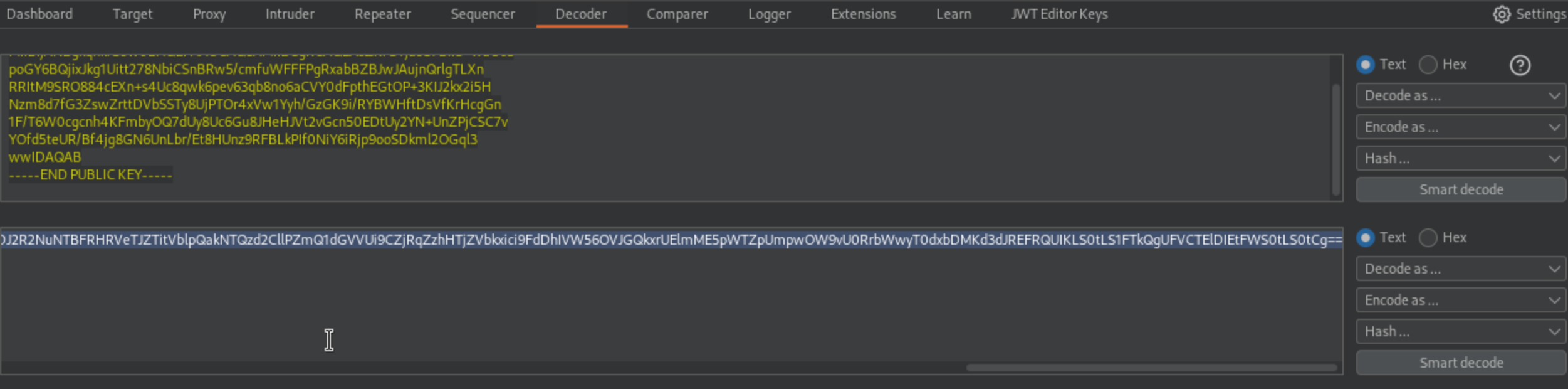This screenshot has width=1568, height=389.
Task: Open the JWT Editor Keys tab
Action: coord(1058,14)
